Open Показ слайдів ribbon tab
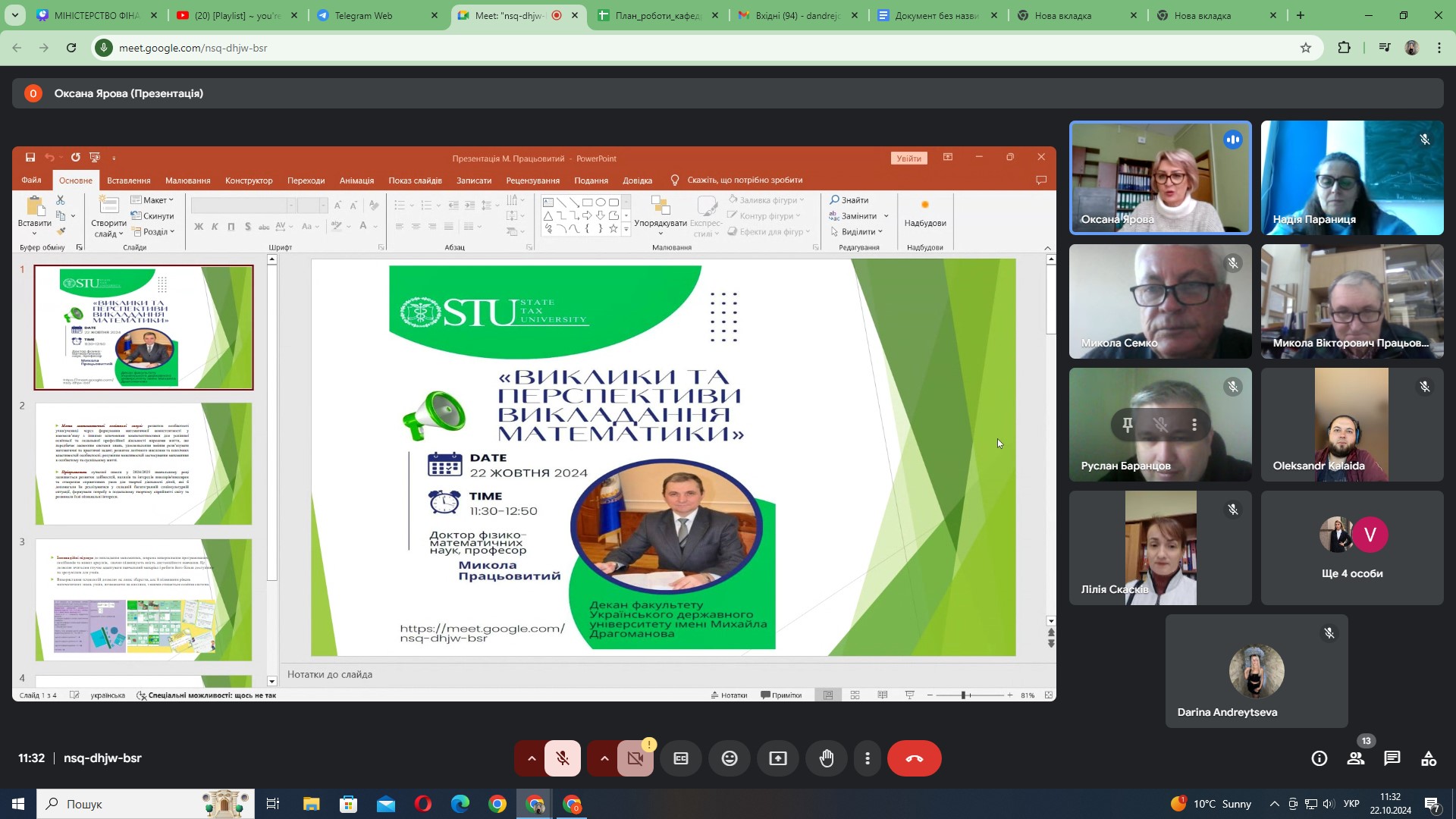The image size is (1456, 819). tap(415, 180)
